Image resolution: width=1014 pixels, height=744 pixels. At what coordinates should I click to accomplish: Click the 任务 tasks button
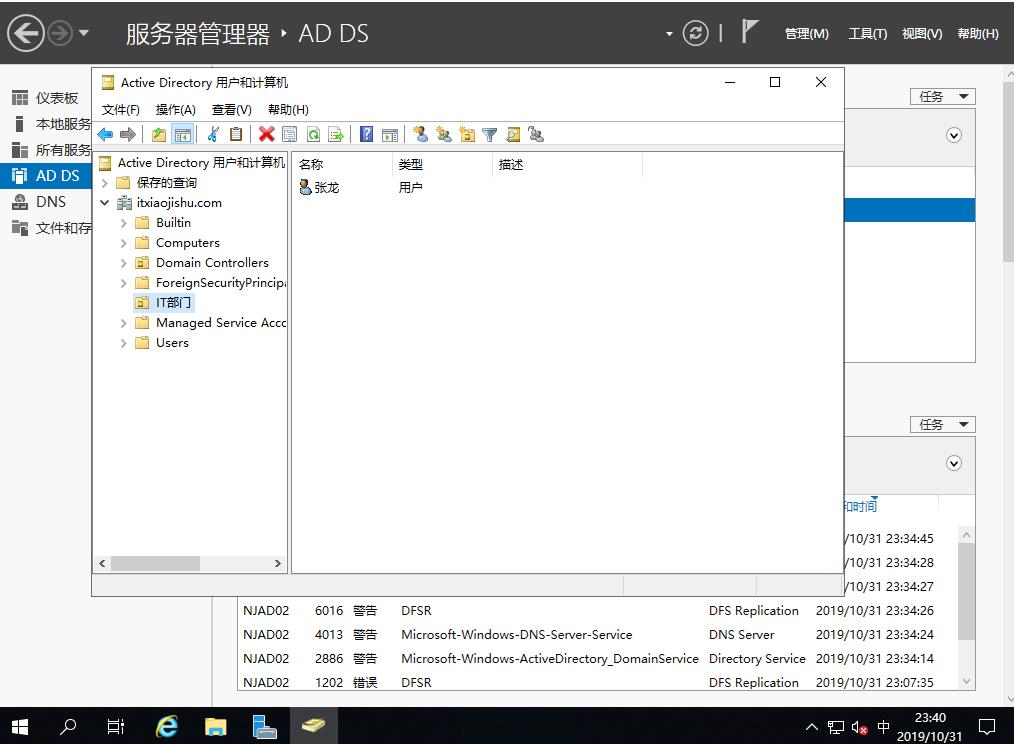pos(941,96)
